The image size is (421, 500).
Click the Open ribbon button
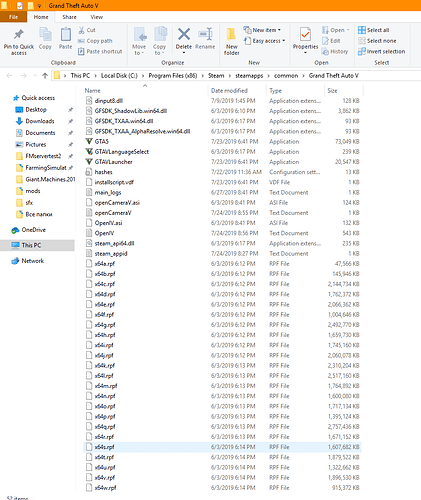point(336,30)
